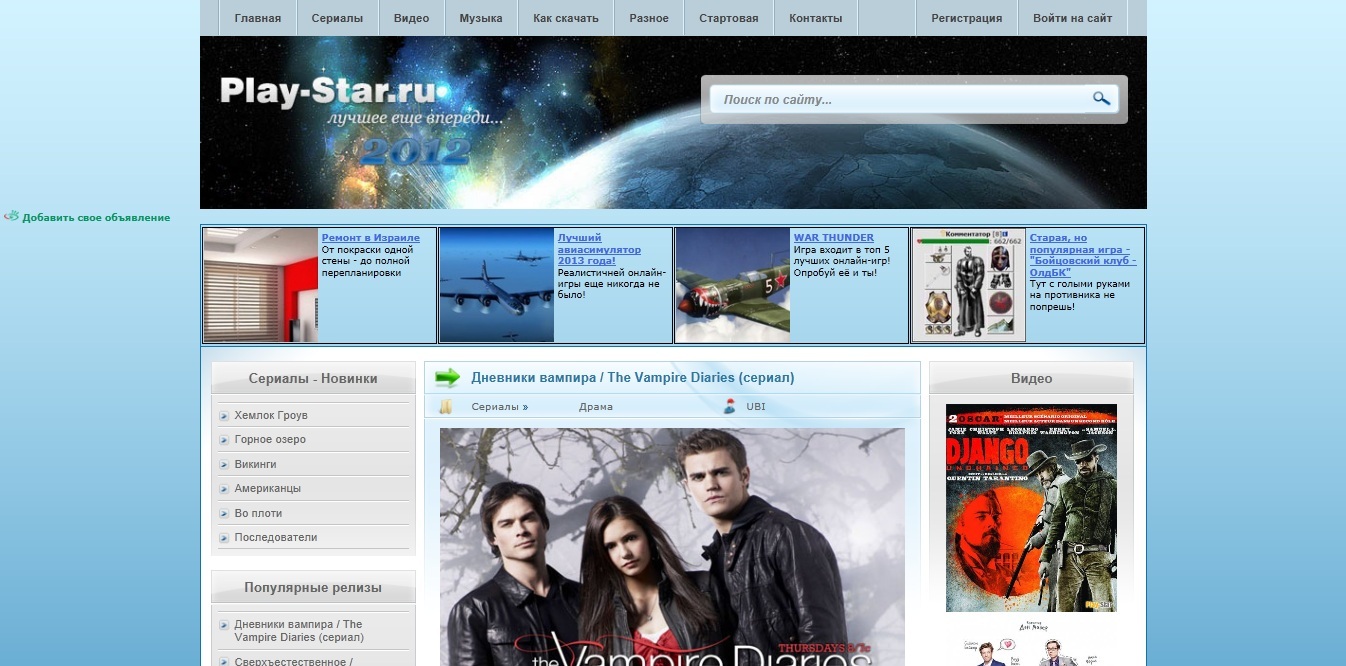The image size is (1346, 666).
Task: Click the Популярные релизы panel heading
Action: point(313,588)
